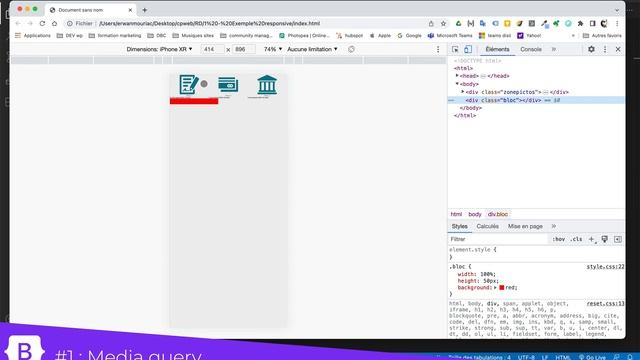Screen dimensions: 640x360
Task: Open DevTools three-dot customize menu
Action: click(x=605, y=49)
